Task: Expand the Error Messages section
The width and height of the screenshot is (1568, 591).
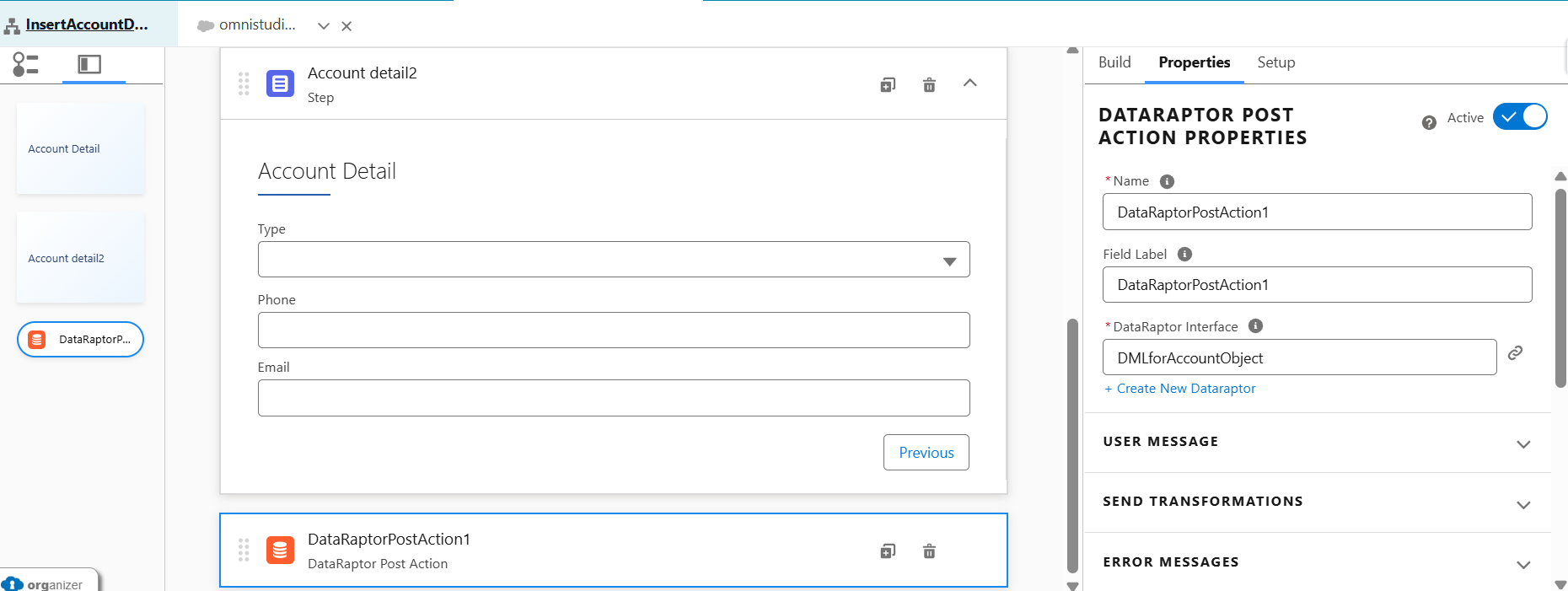Action: pyautogui.click(x=1522, y=564)
